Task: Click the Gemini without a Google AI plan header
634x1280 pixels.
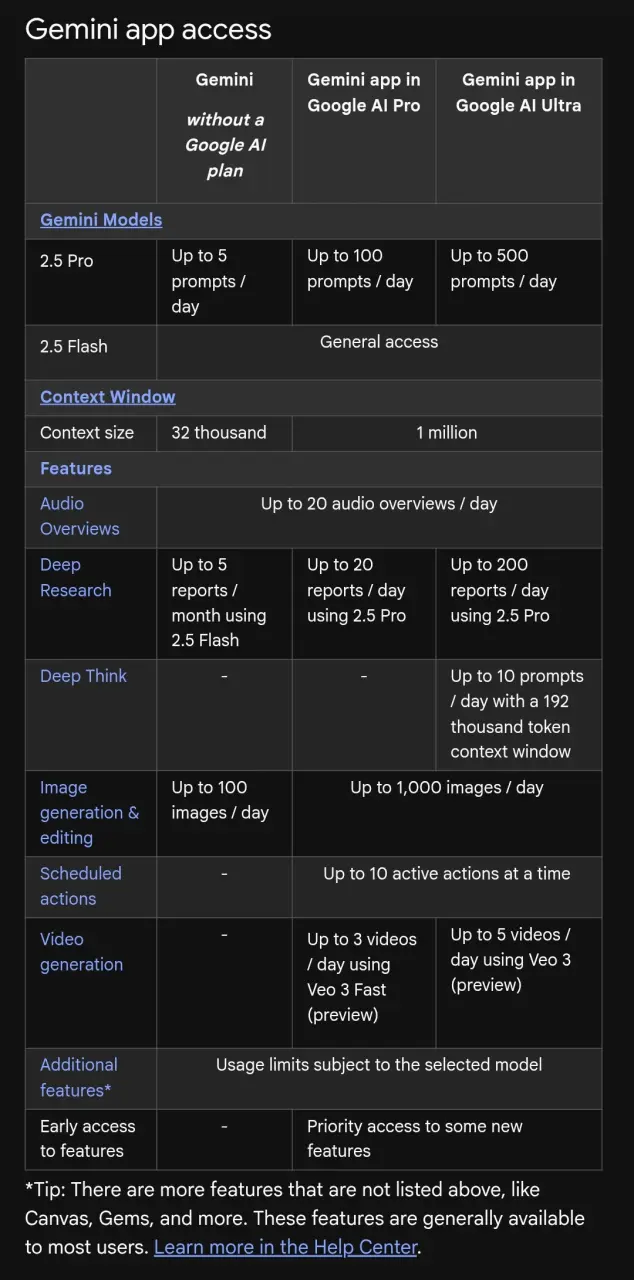Action: pos(224,125)
